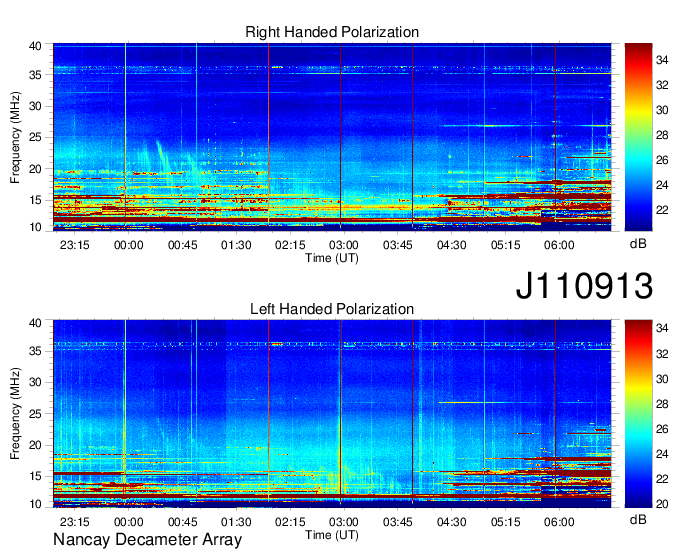Screen dimensions: 680x552
Task: Click the 30 dB value on Right Handed colorbar
Action: point(662,110)
